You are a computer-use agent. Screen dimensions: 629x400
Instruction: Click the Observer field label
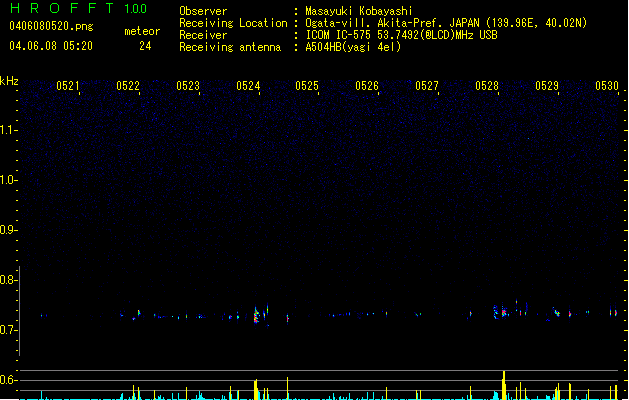coord(203,11)
